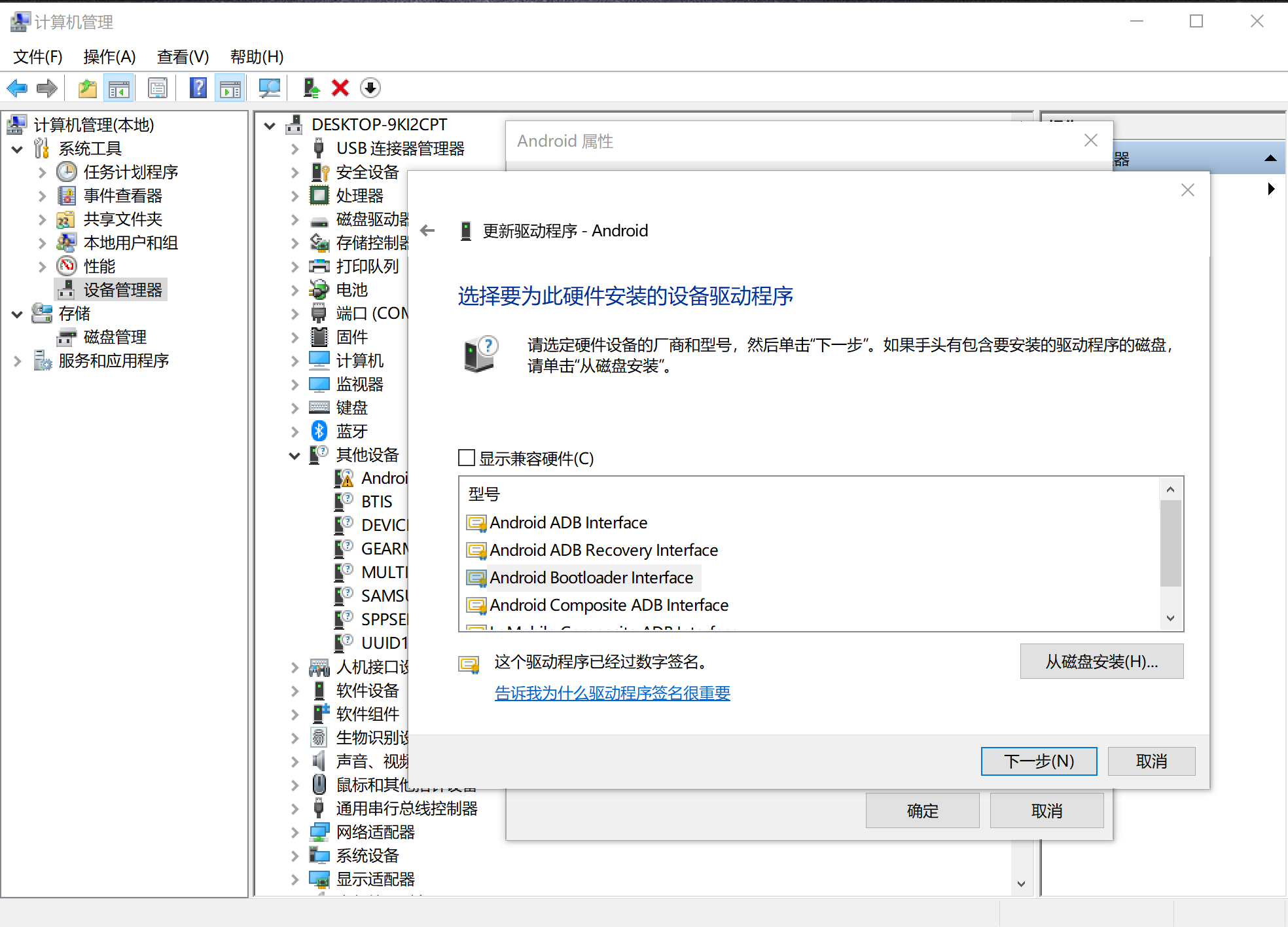Open the driver signing importance link
This screenshot has width=1288, height=927.
613,693
